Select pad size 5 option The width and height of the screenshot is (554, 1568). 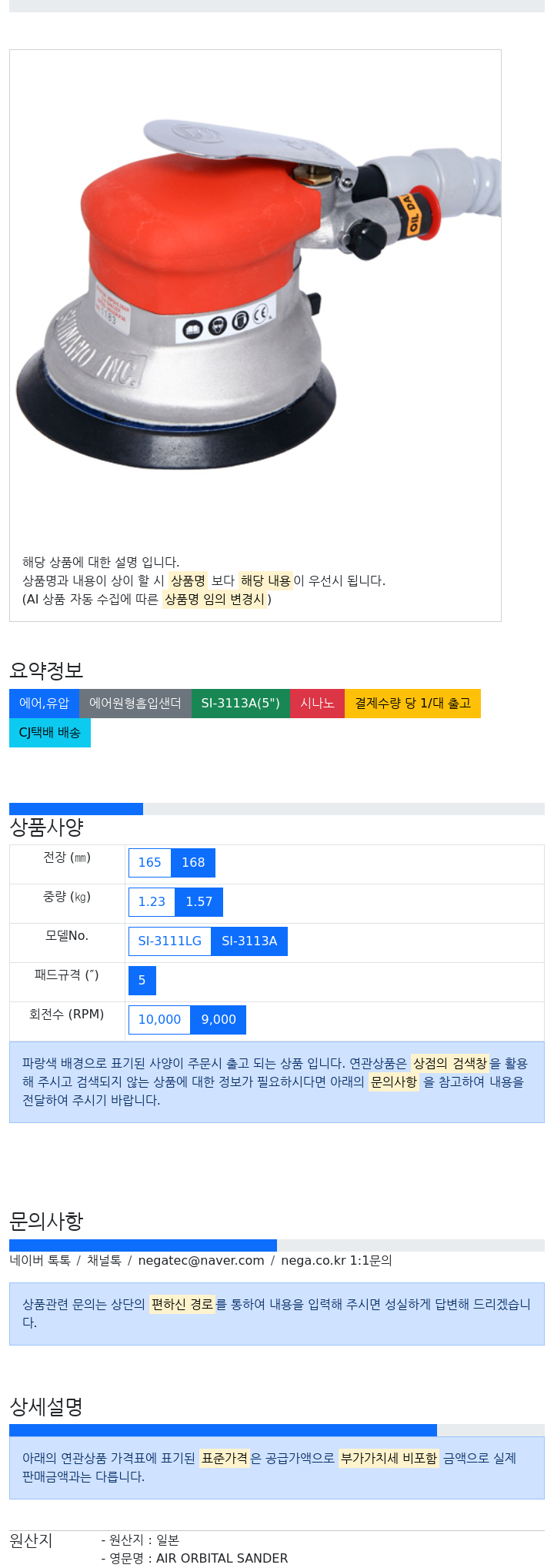tap(142, 981)
